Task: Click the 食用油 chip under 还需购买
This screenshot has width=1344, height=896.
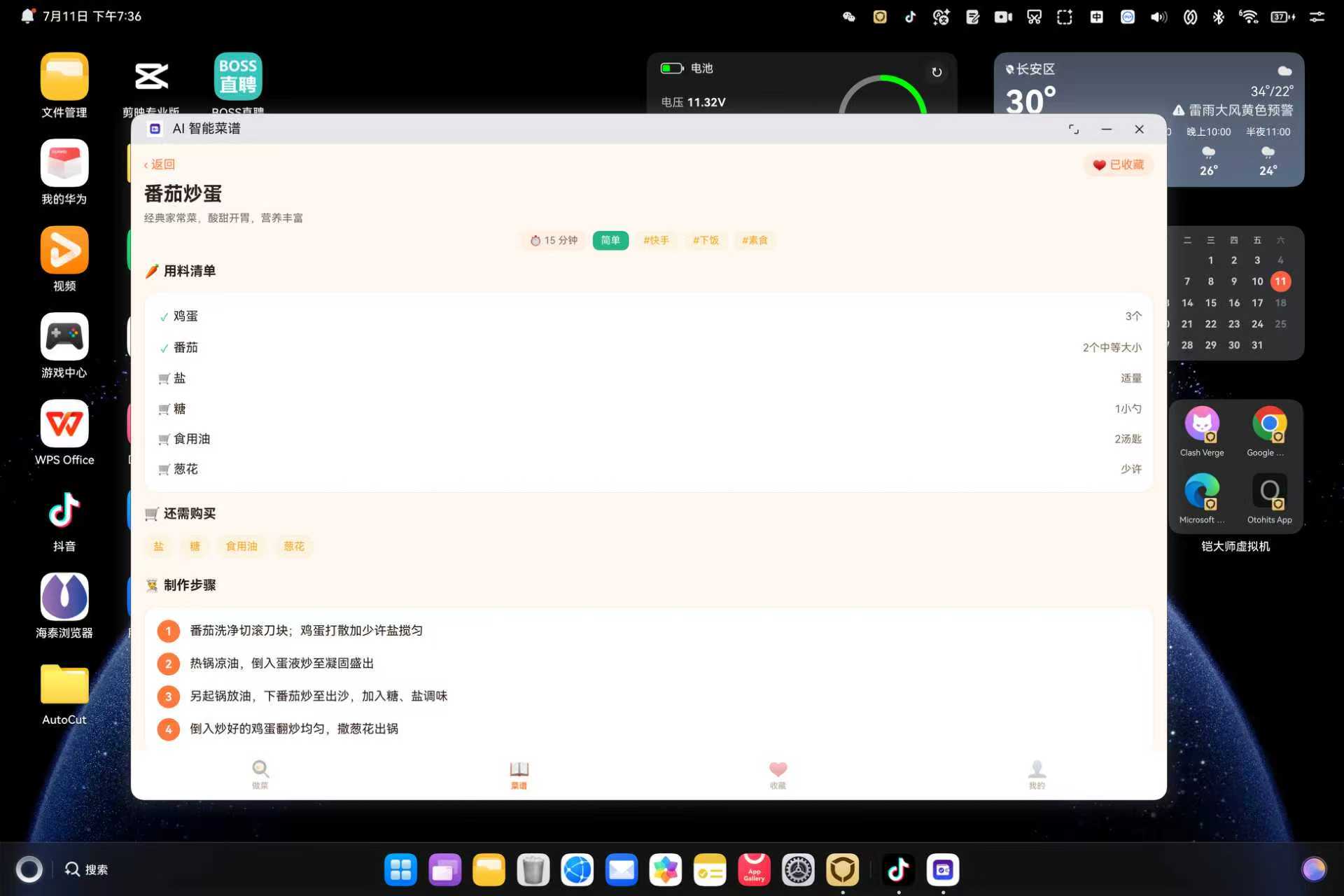Action: pyautogui.click(x=241, y=546)
